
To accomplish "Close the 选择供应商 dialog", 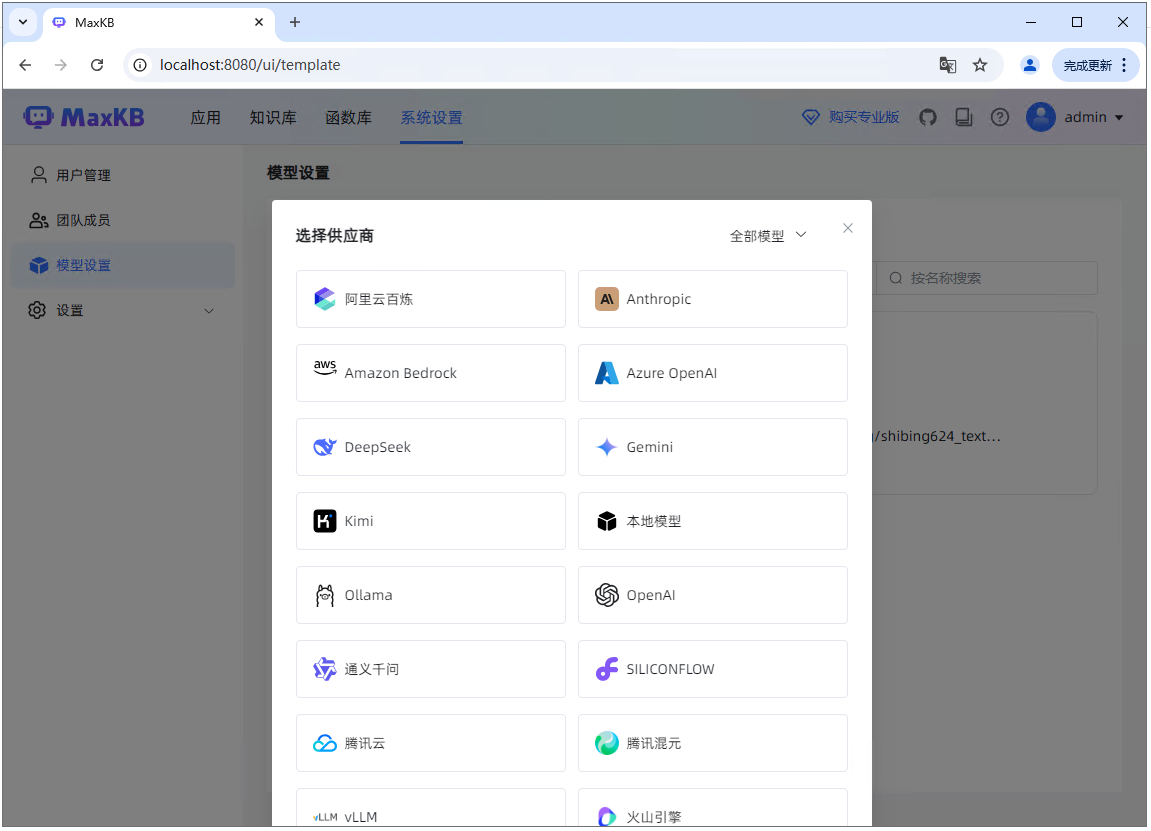I will (848, 228).
